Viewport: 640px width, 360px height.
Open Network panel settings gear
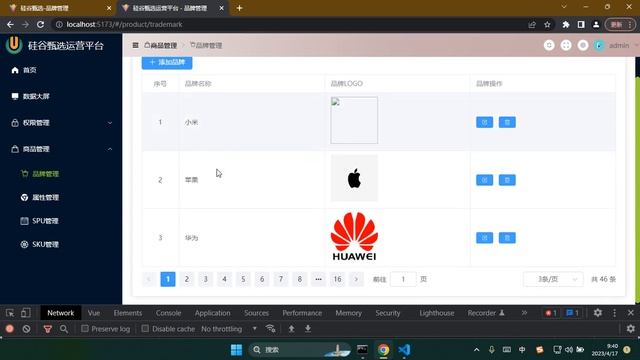631,329
